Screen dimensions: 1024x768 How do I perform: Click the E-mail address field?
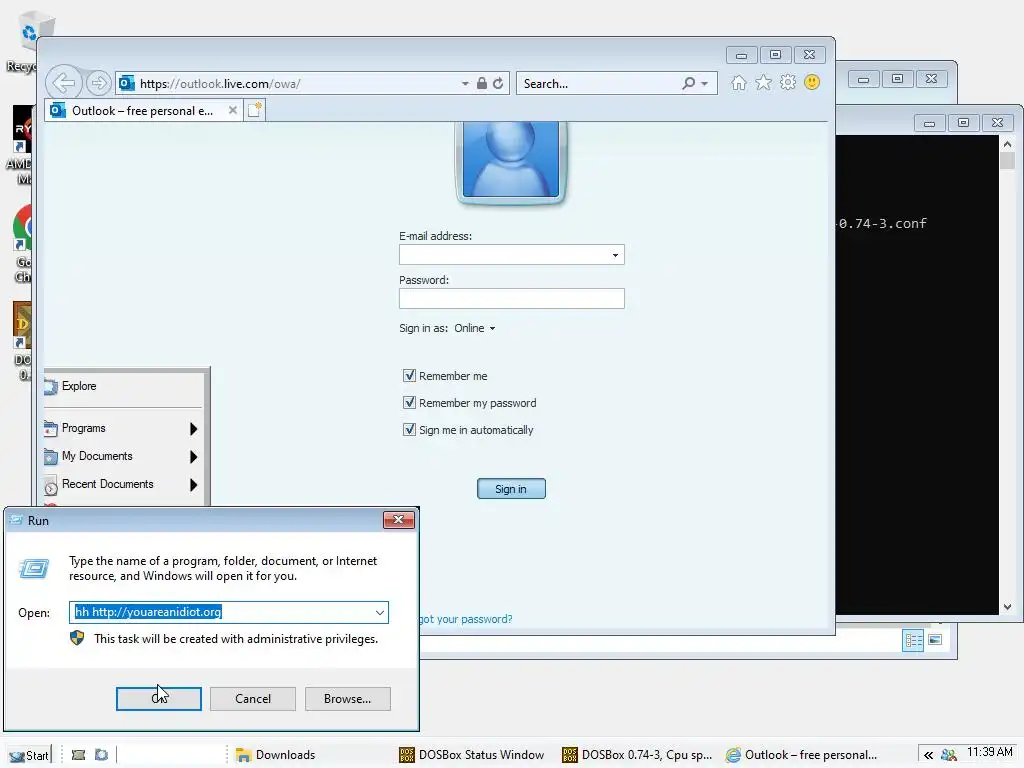[511, 255]
